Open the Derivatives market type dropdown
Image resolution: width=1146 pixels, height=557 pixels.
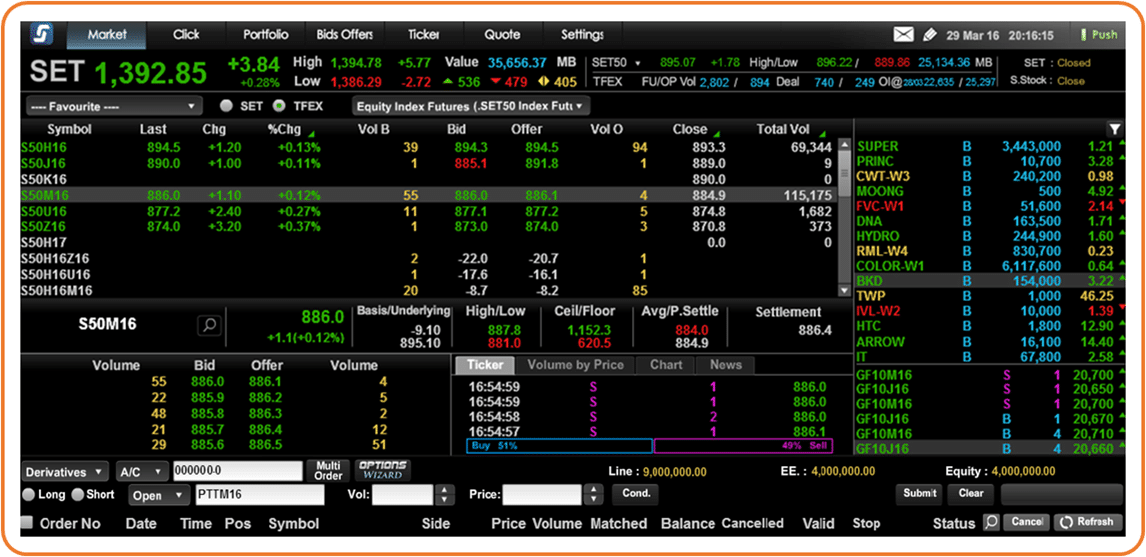65,471
